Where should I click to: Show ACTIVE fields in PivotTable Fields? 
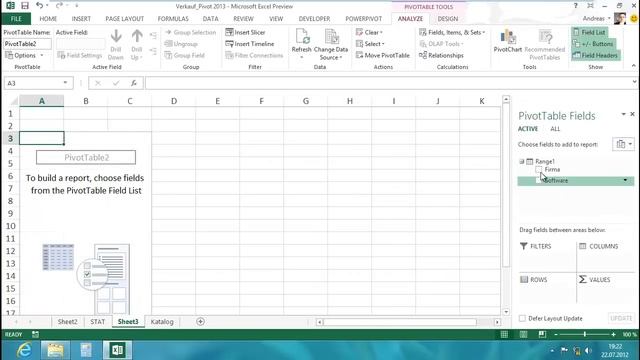tap(528, 129)
